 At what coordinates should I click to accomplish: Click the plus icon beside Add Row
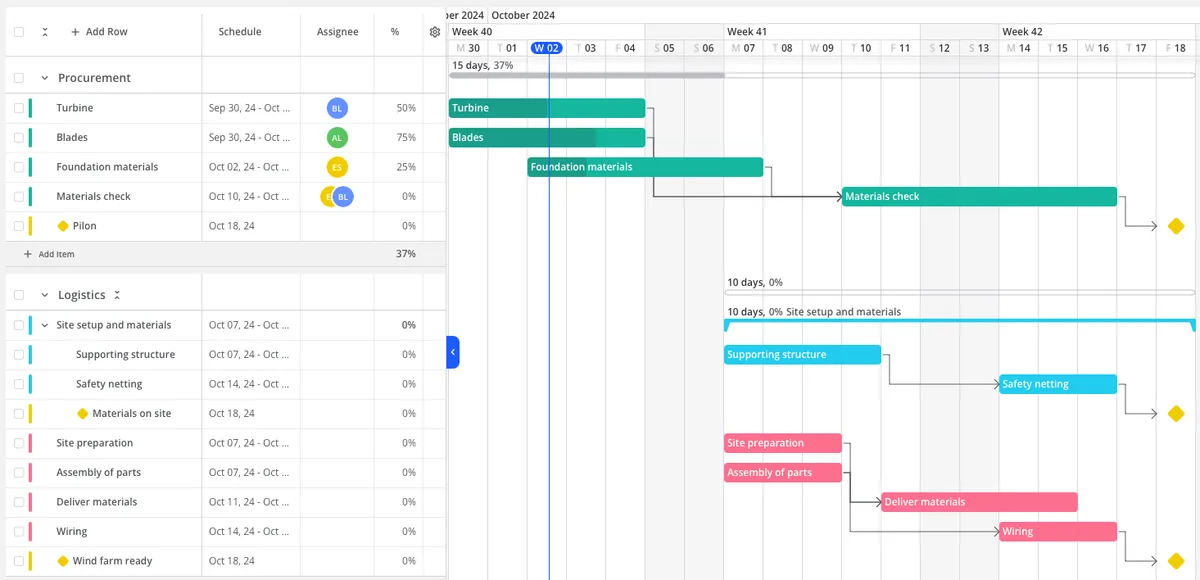75,32
